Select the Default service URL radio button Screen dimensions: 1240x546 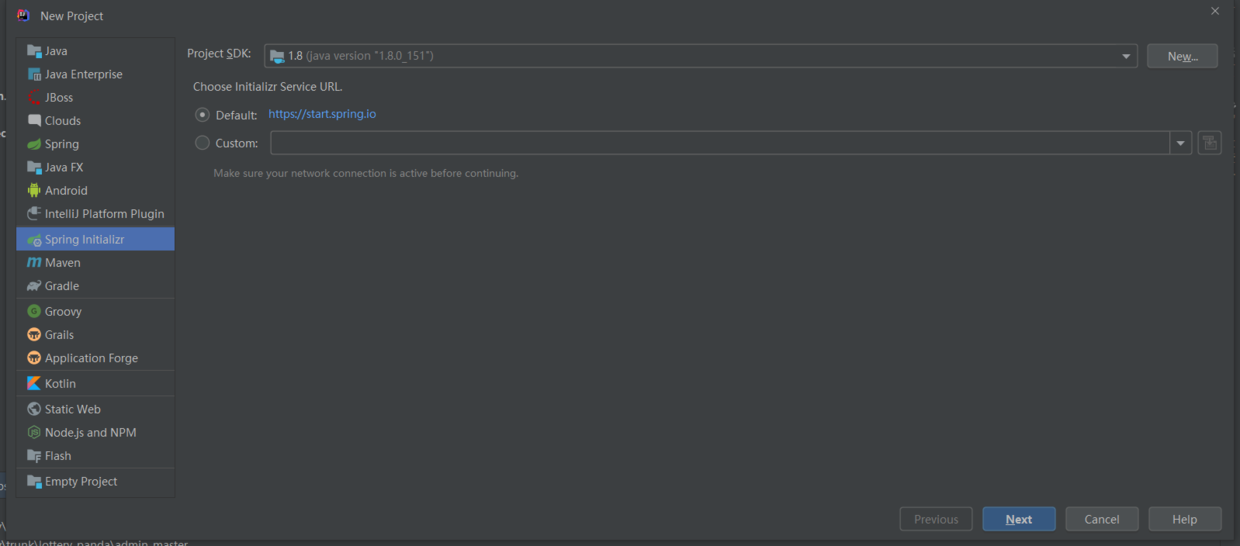(x=203, y=115)
